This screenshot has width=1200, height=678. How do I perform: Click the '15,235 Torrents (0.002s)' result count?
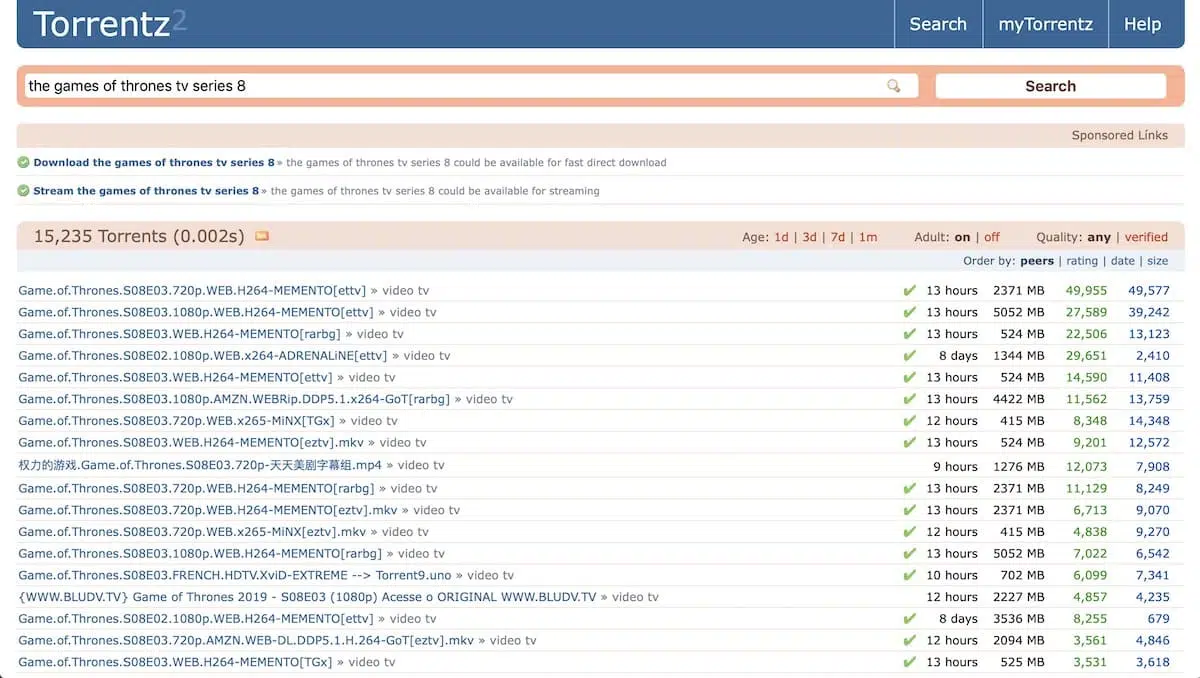pyautogui.click(x=139, y=237)
